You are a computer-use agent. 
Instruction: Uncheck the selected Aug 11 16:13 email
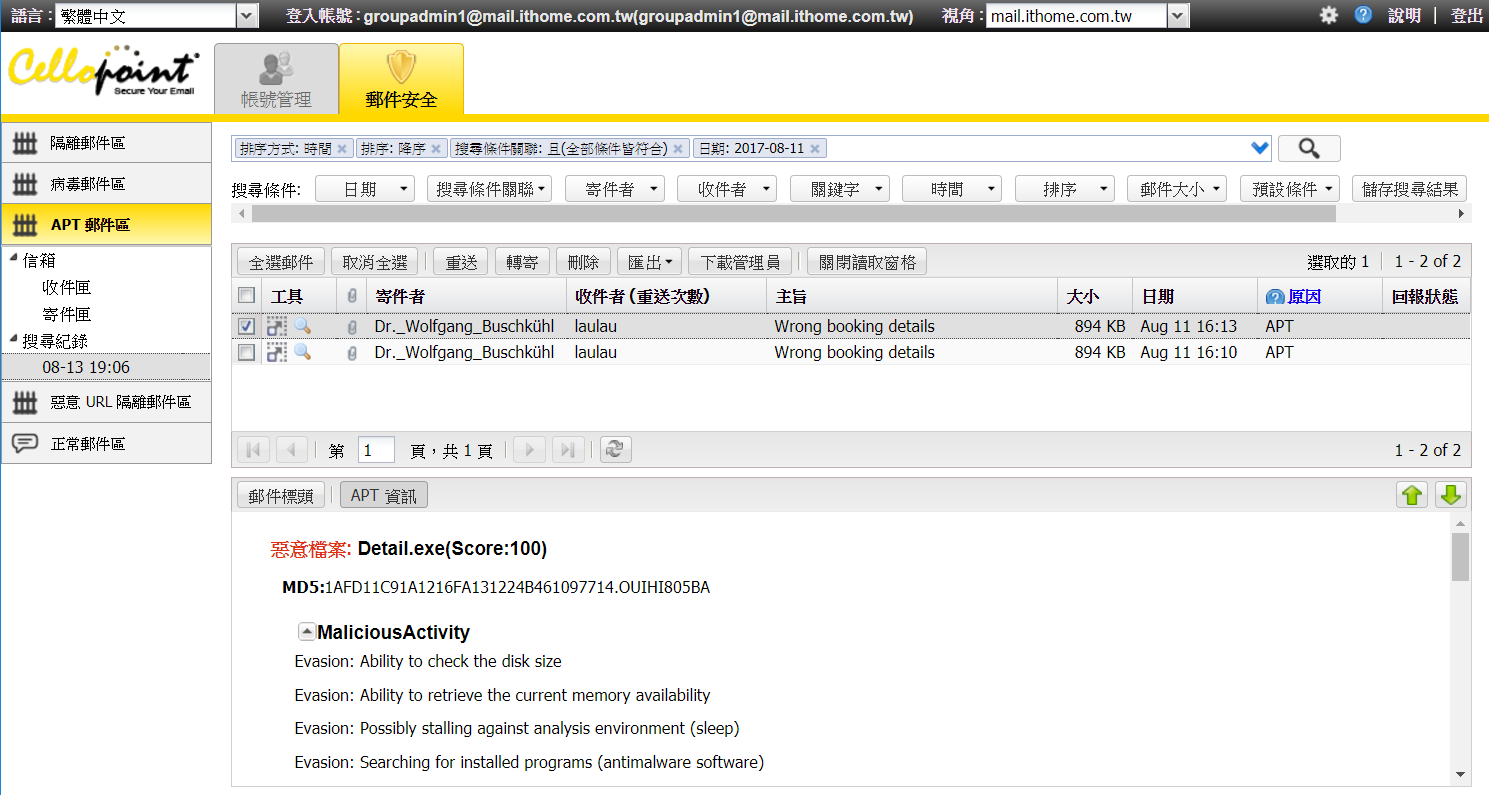tap(245, 326)
